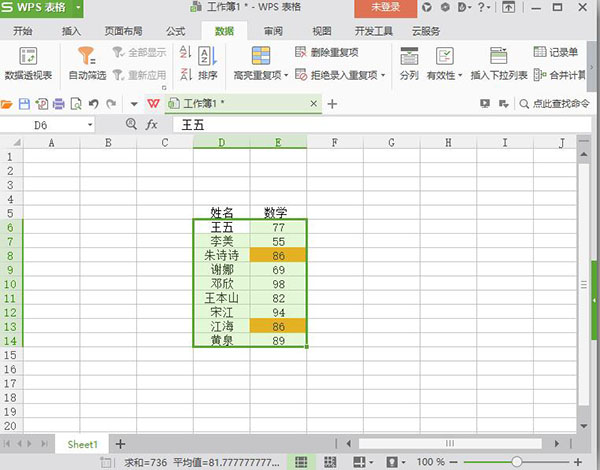Switch to the 页面布局 ribbon tab

tap(124, 31)
